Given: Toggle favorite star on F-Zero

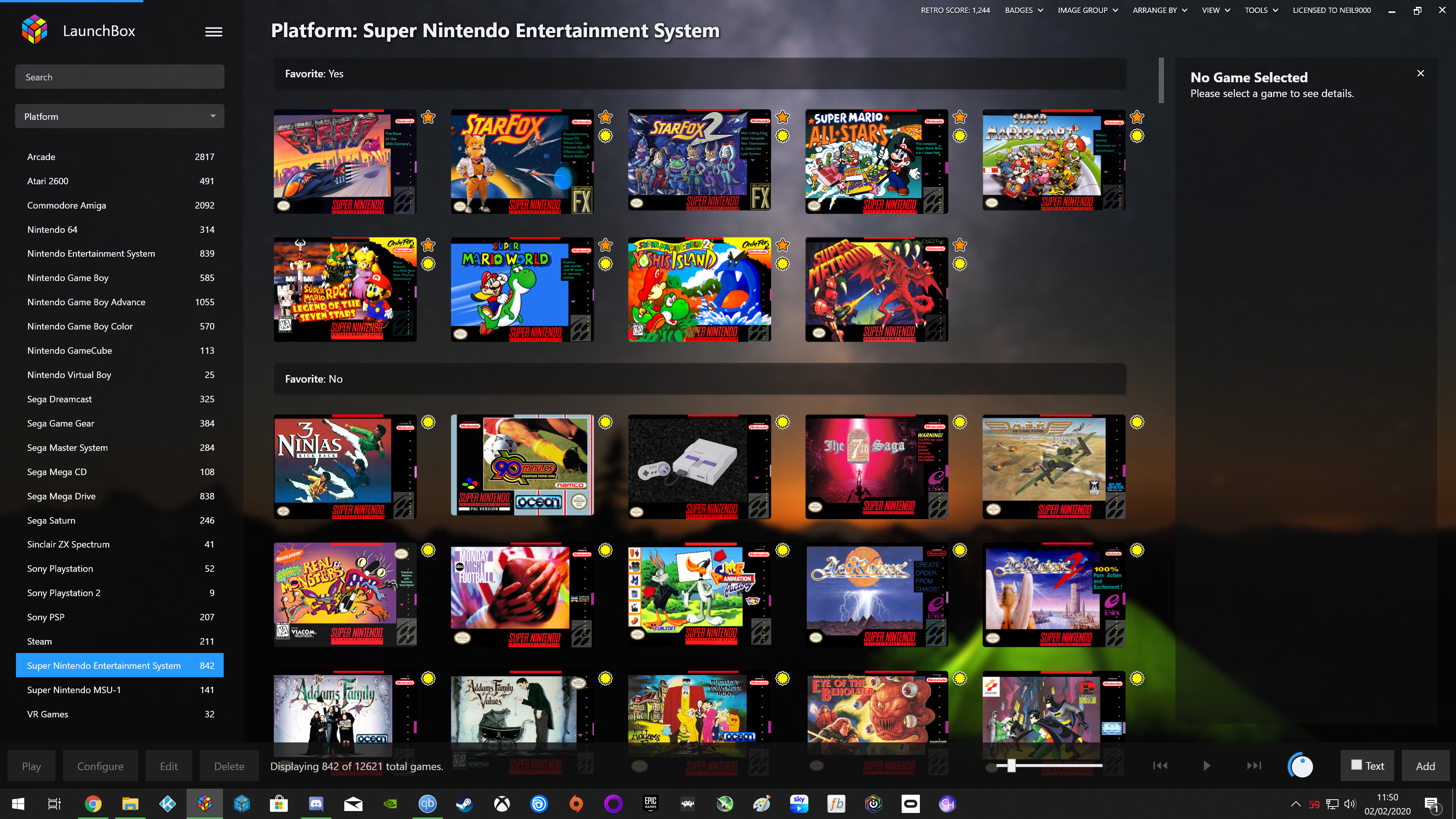Looking at the screenshot, I should [428, 117].
